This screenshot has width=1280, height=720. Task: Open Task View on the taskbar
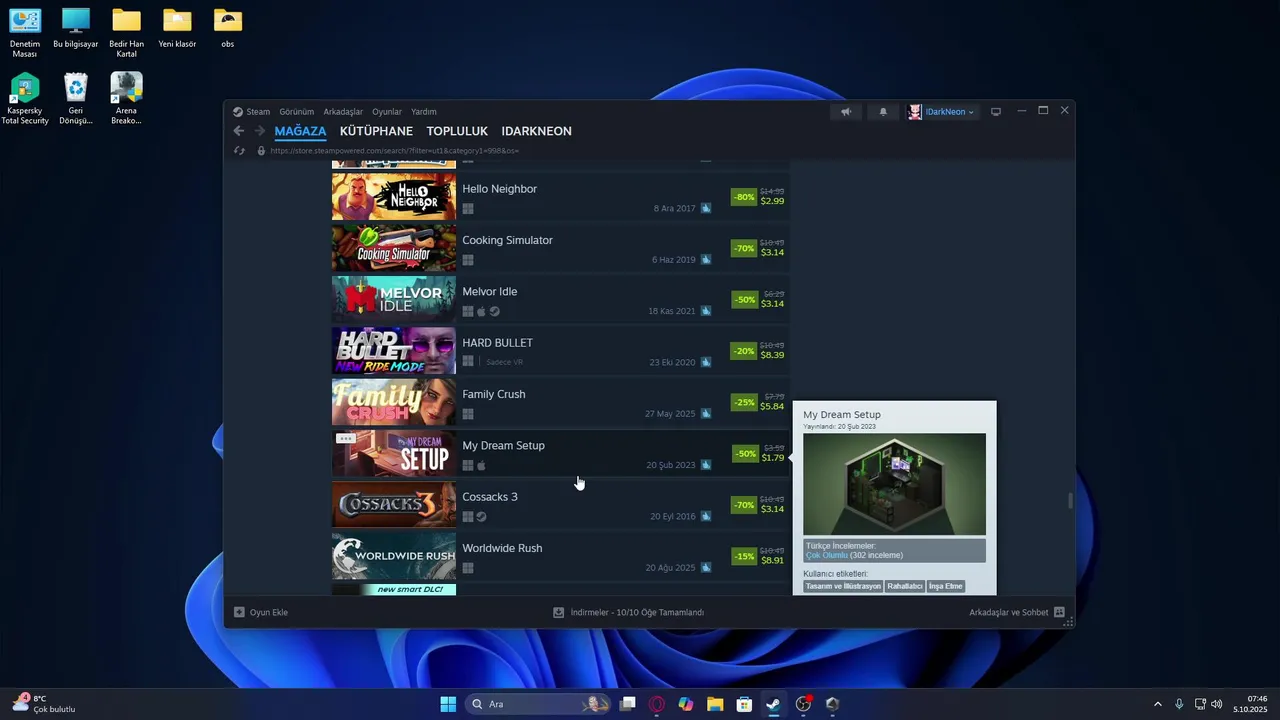[x=628, y=704]
